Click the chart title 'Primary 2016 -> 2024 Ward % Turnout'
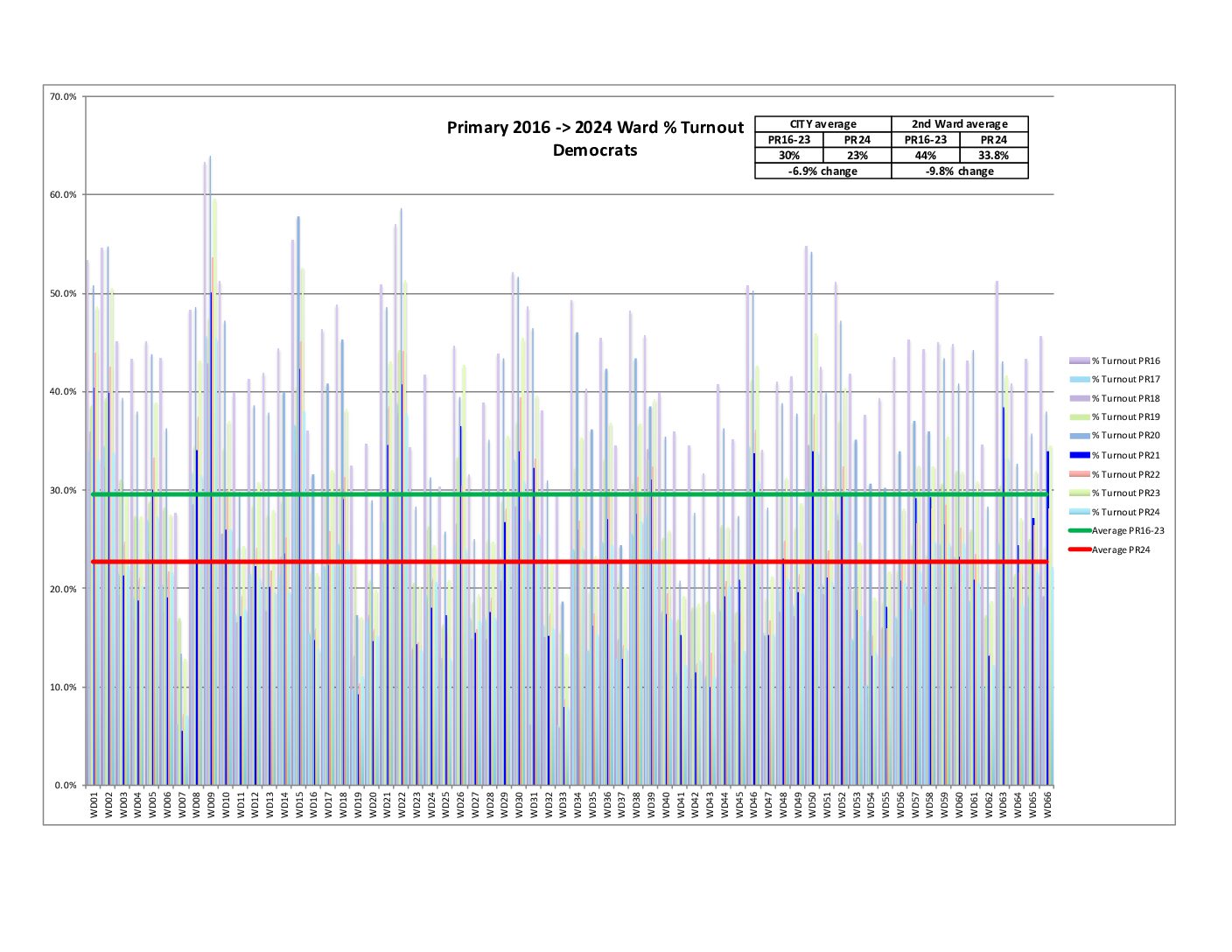This screenshot has width=1232, height=952. pos(595,128)
